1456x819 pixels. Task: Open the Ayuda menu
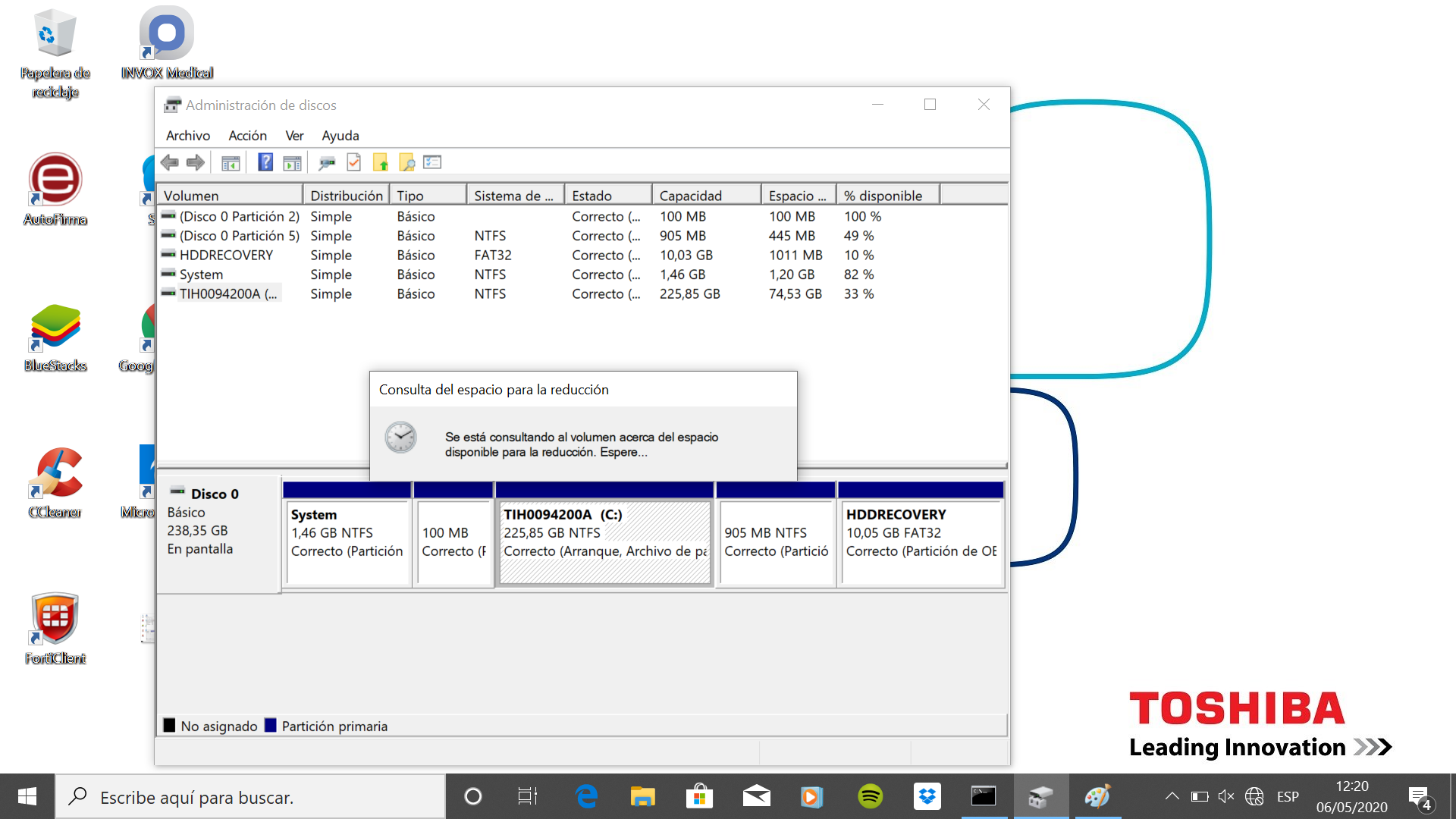[x=340, y=136]
